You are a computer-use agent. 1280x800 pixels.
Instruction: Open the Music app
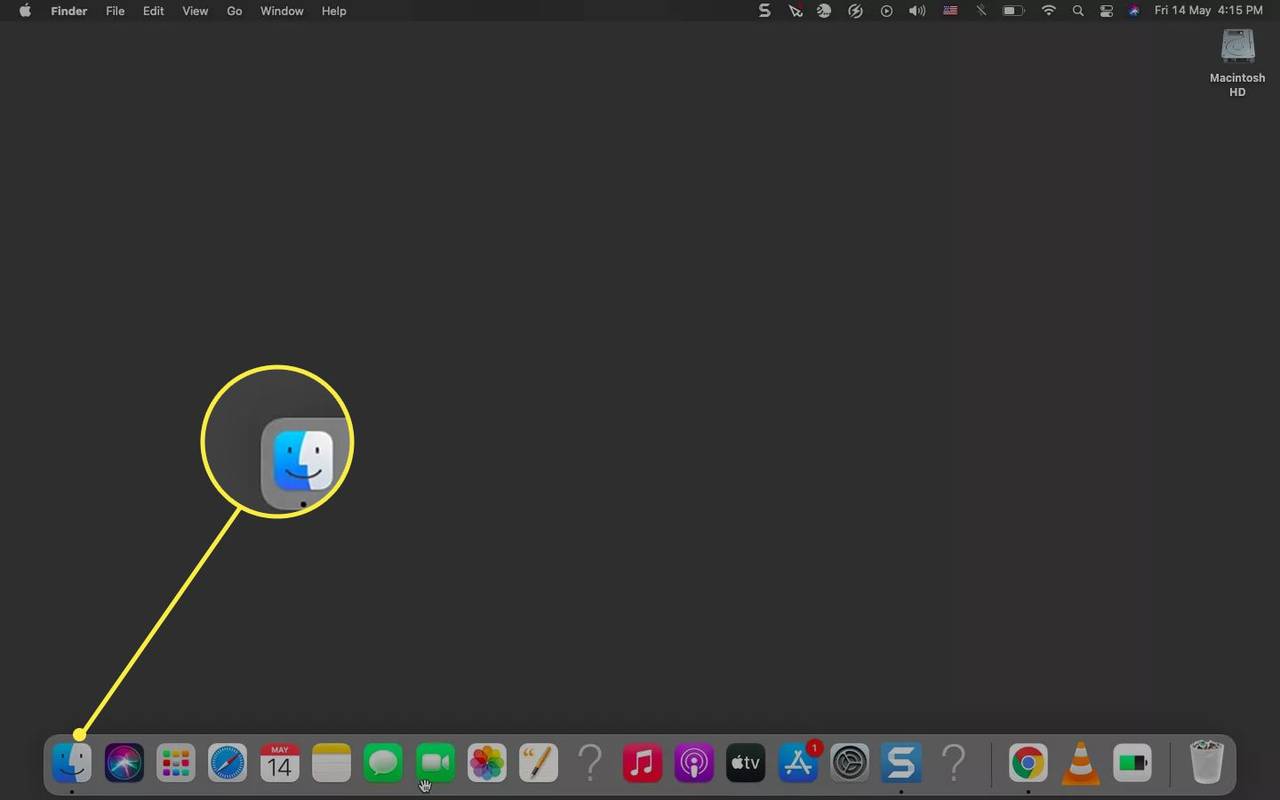(642, 764)
